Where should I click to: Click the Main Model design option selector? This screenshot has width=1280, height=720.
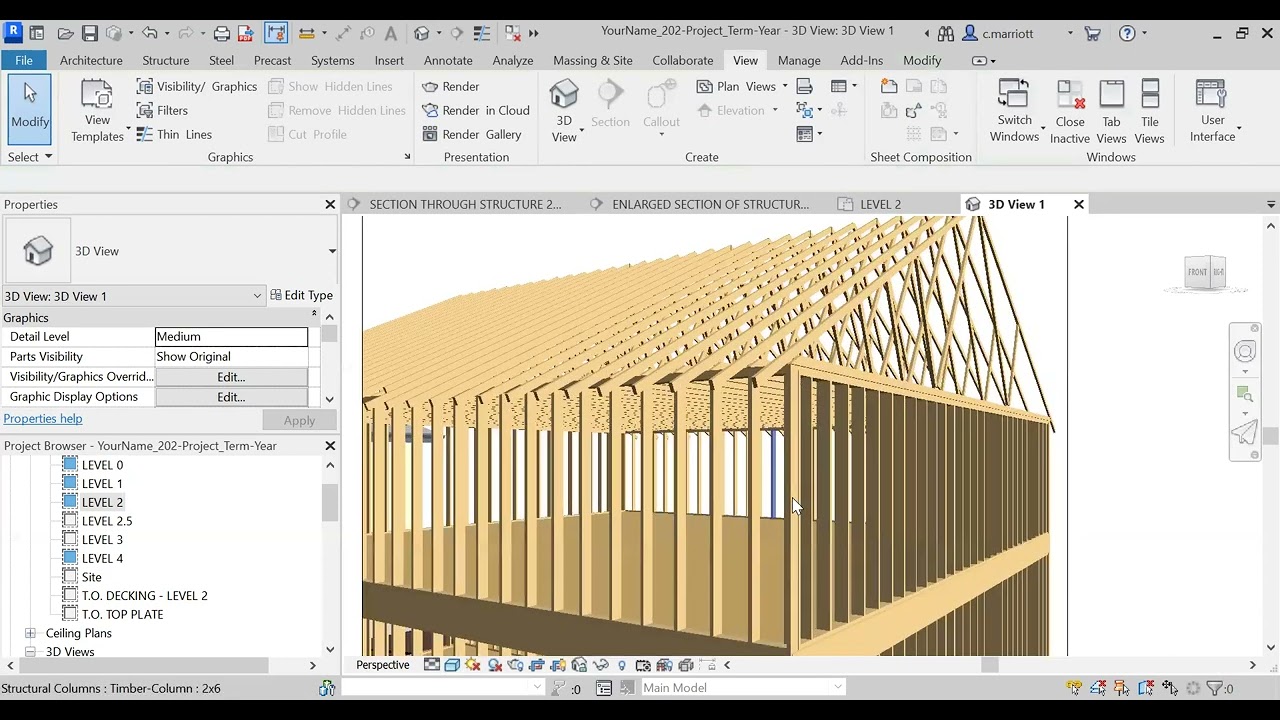743,687
